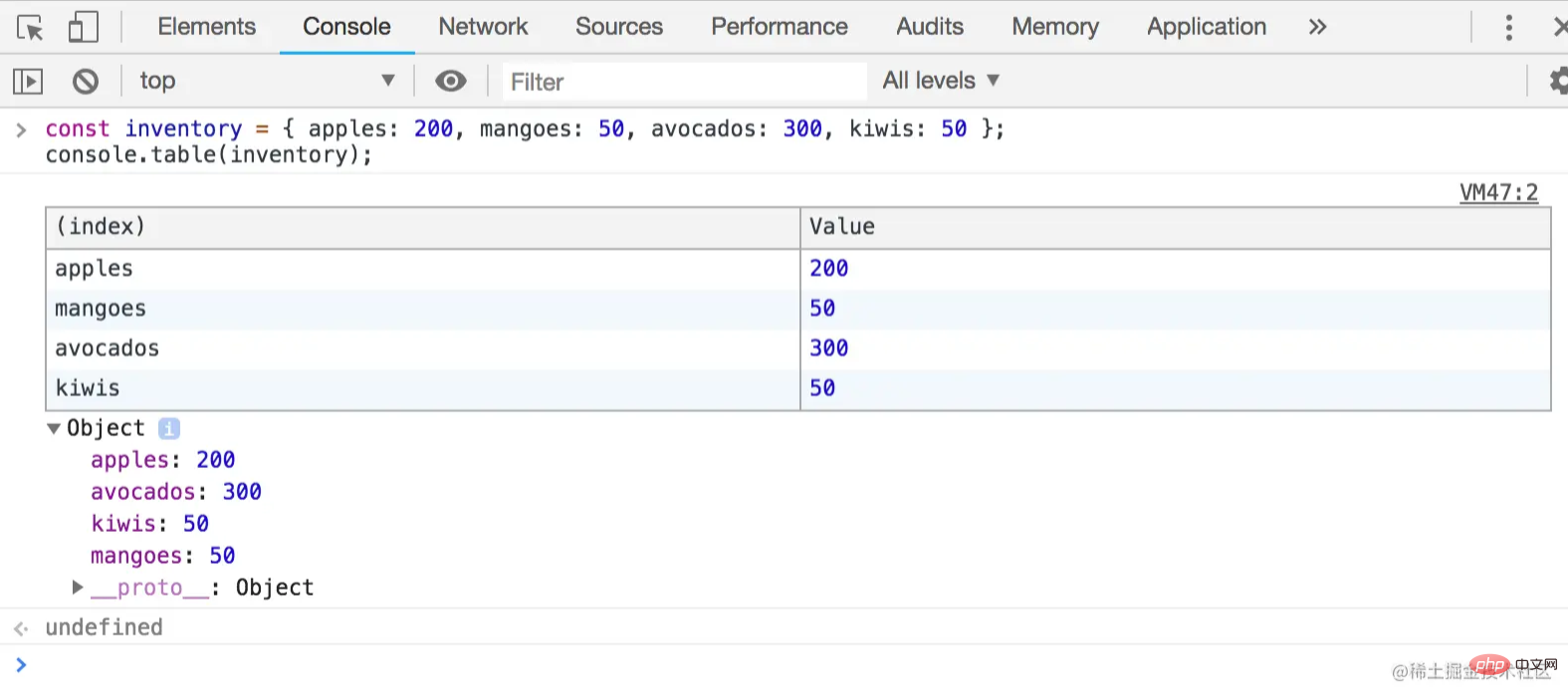Click the value 200 in apples row
The height and width of the screenshot is (697, 1568).
[828, 268]
